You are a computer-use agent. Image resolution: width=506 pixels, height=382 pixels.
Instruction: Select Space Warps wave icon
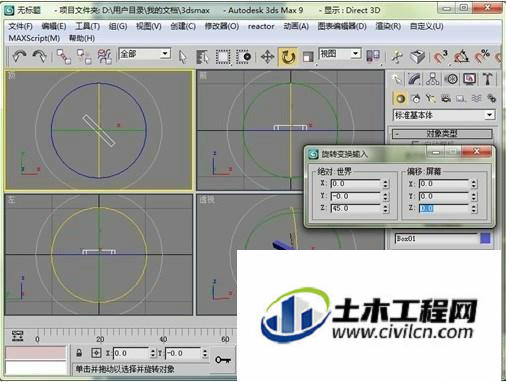click(x=476, y=98)
